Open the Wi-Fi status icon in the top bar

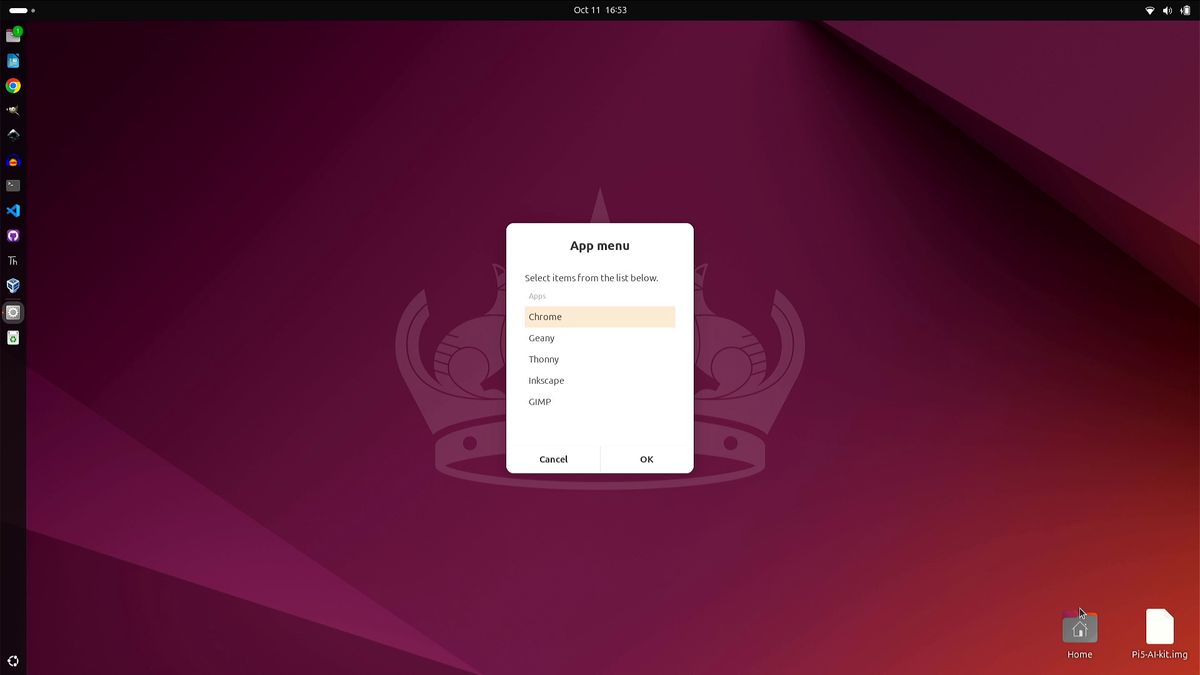click(x=1148, y=10)
